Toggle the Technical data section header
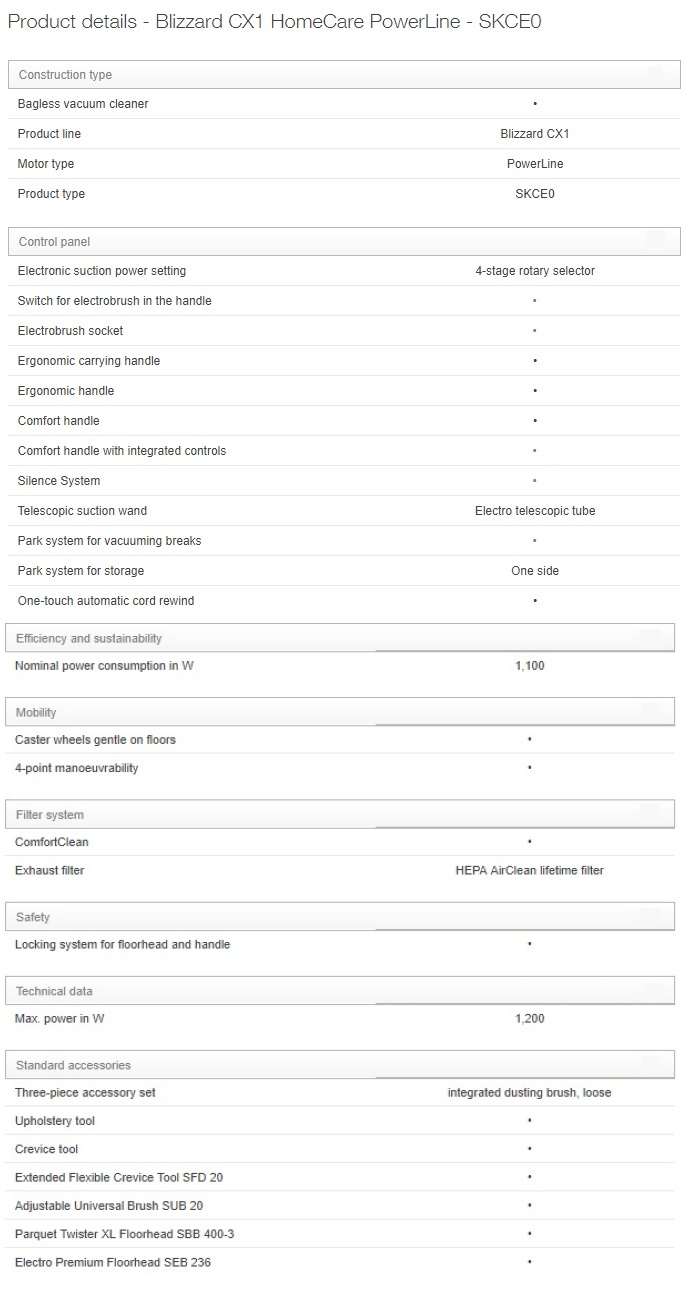The height and width of the screenshot is (1299, 697). 340,991
